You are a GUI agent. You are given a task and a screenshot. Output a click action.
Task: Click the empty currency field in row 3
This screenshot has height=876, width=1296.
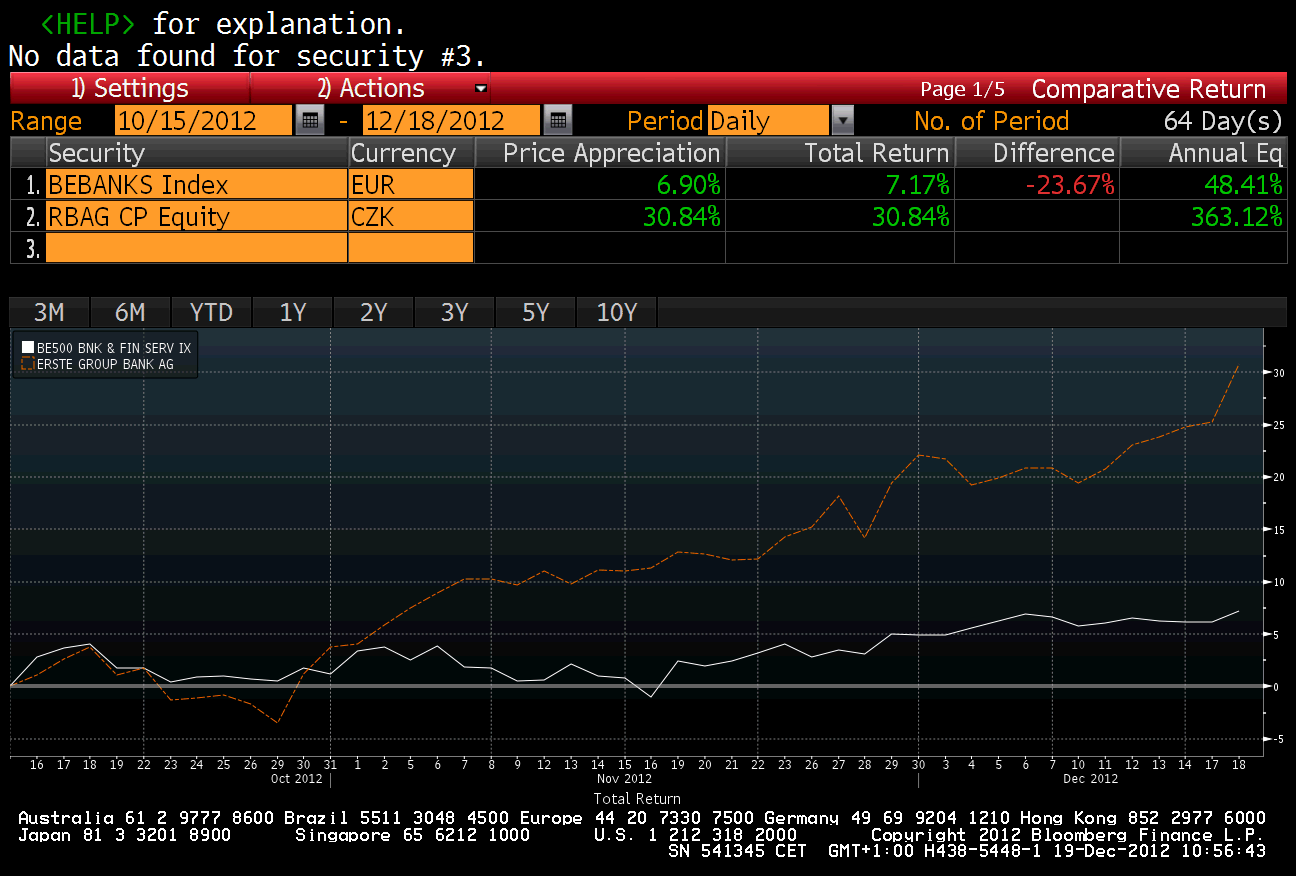(410, 248)
